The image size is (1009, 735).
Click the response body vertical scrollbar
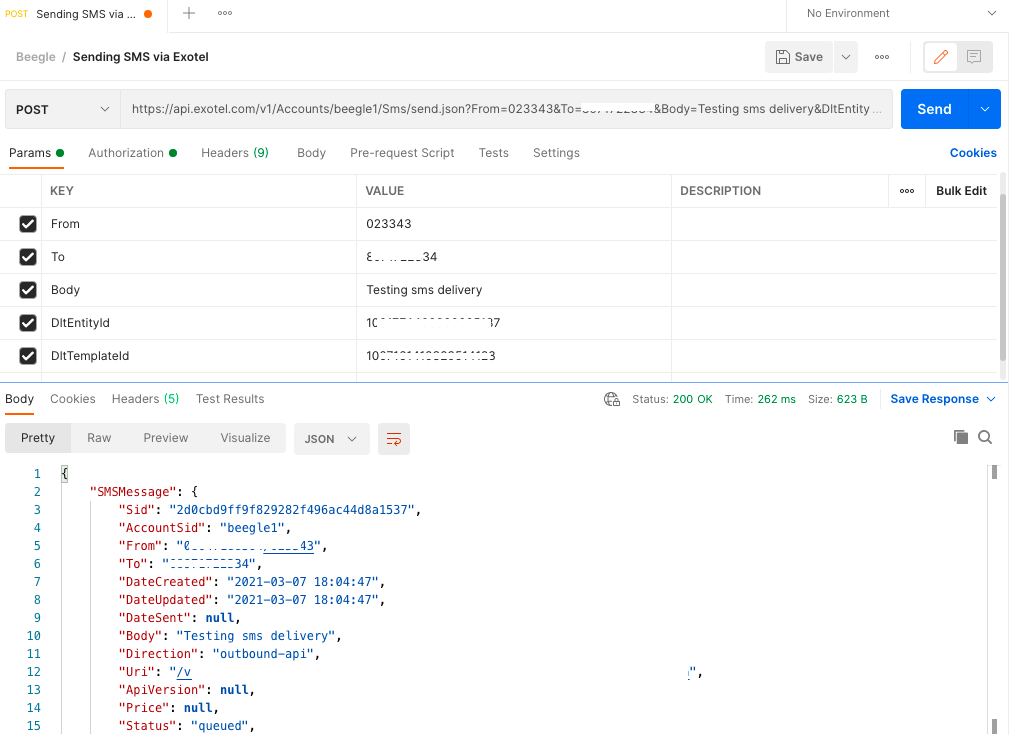994,472
